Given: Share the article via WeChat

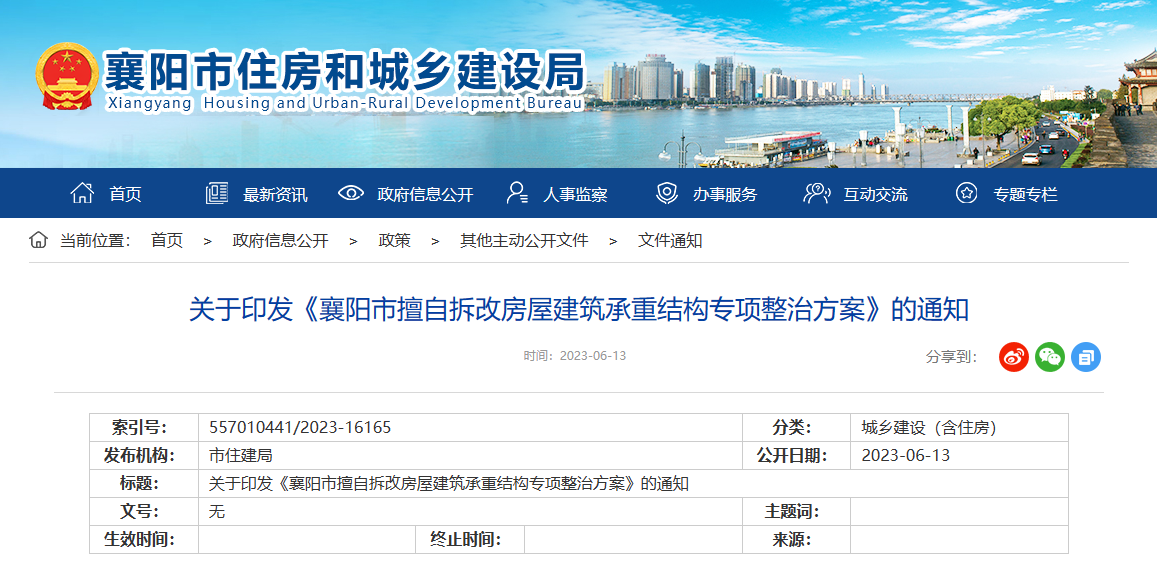Looking at the screenshot, I should click(x=1049, y=356).
